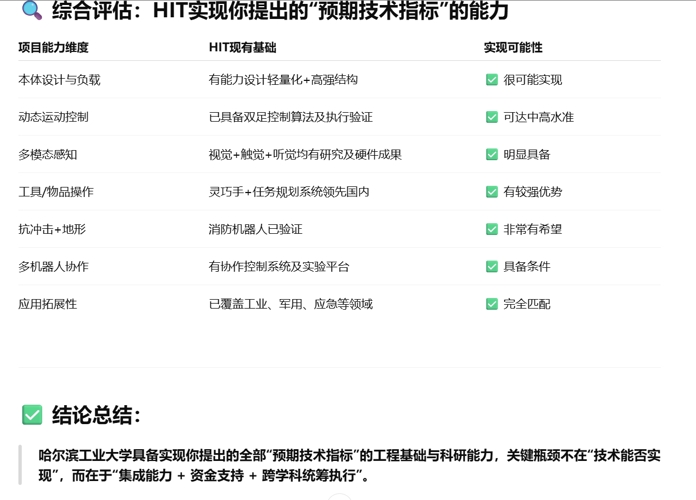Click the green check beside 很可能实现
This screenshot has width=696, height=500.
492,80
